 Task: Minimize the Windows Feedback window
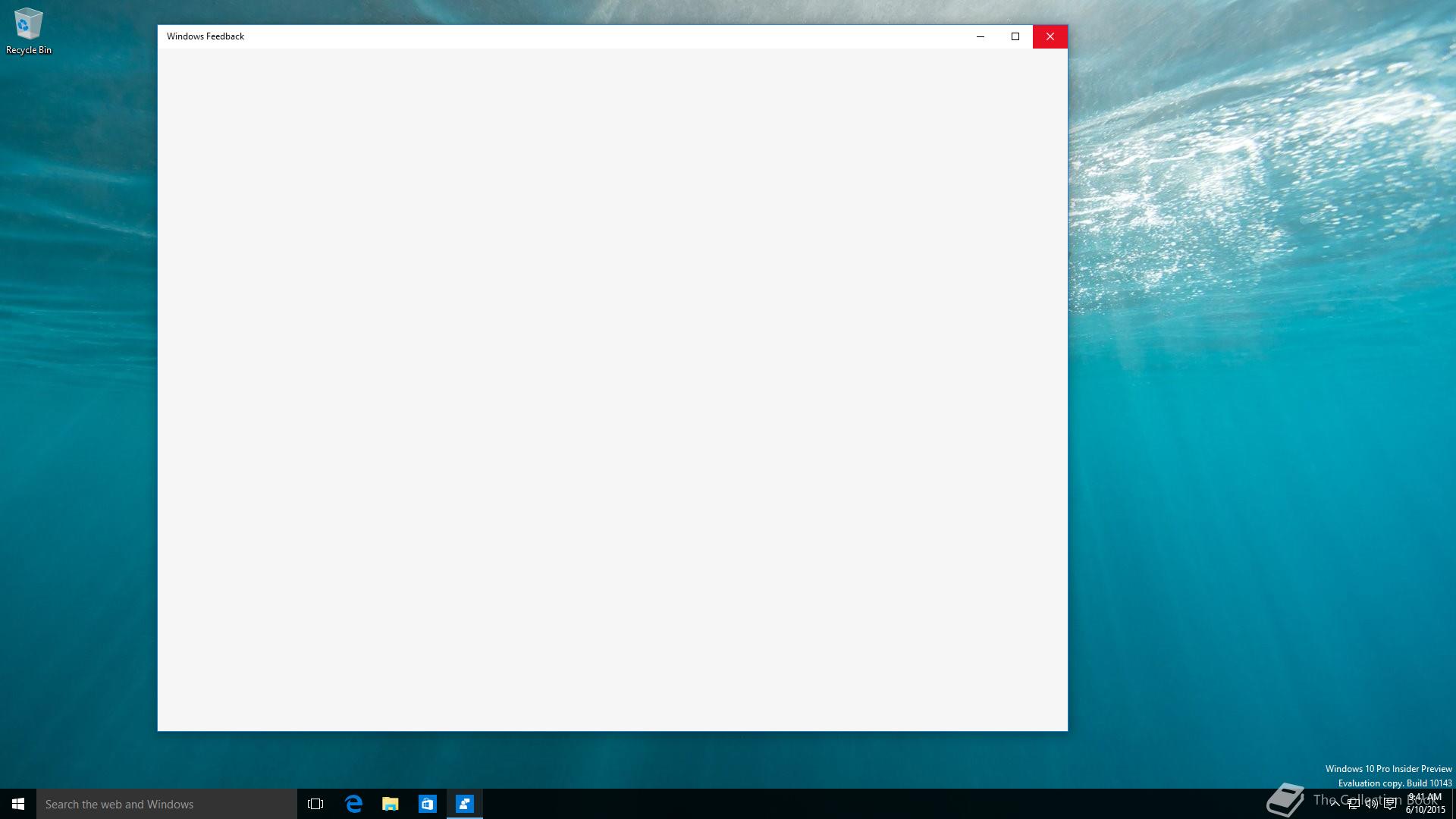[x=981, y=36]
